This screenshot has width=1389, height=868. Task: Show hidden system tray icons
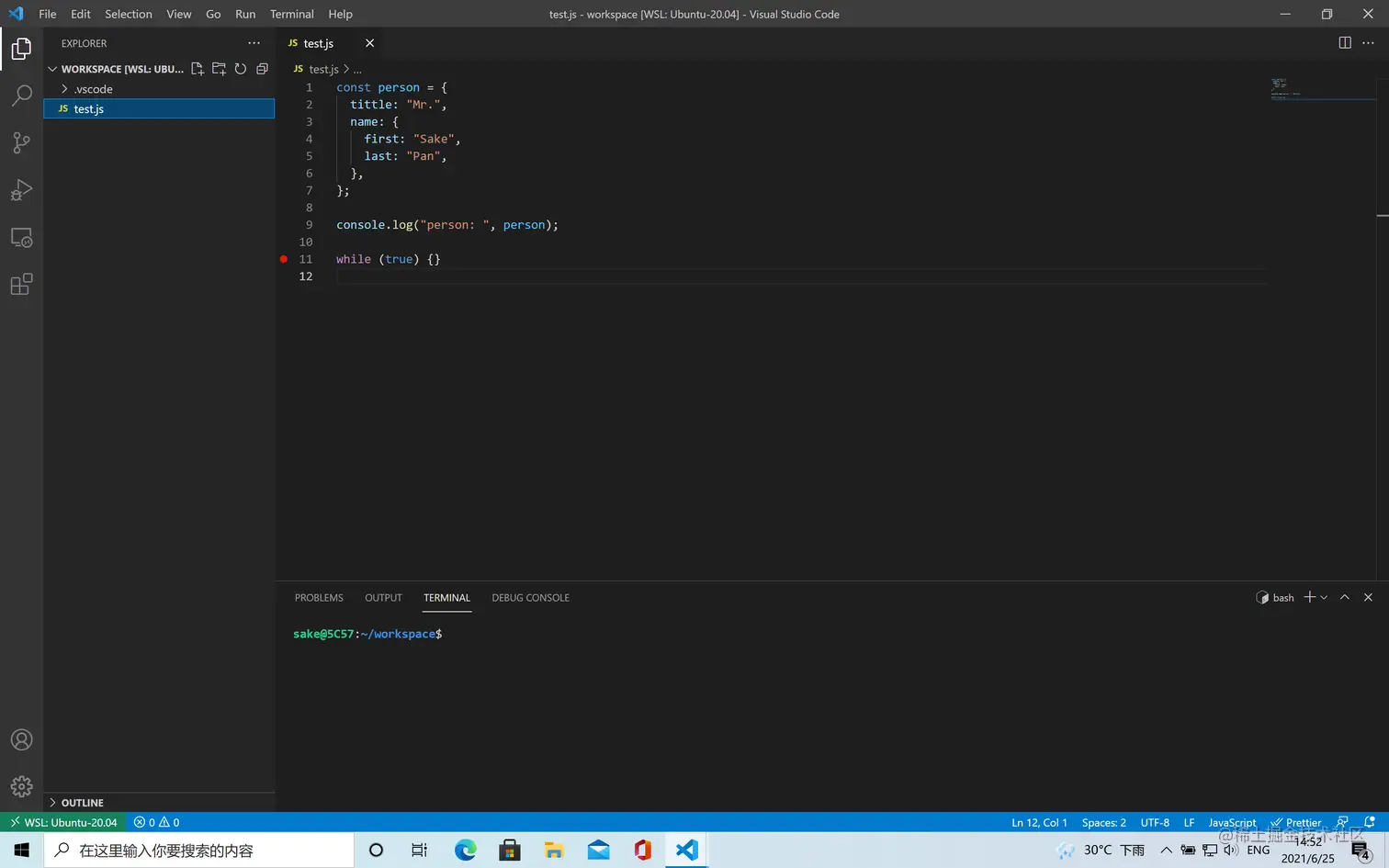1166,851
